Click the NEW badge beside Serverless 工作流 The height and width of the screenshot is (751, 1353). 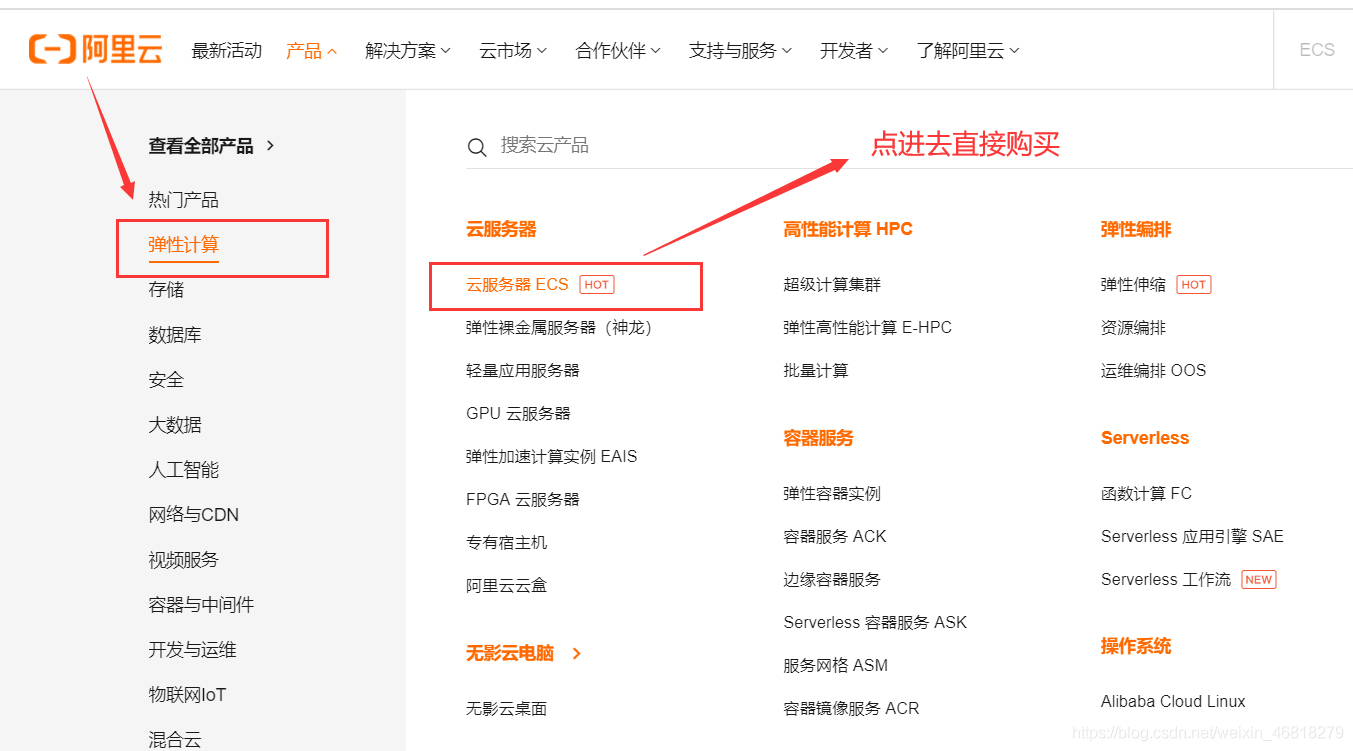coord(1258,580)
